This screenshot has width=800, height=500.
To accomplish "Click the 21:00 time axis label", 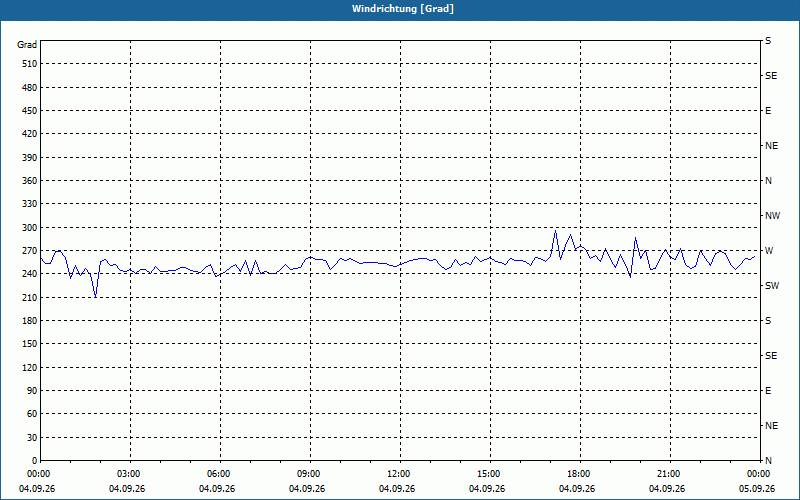I will click(x=669, y=474).
